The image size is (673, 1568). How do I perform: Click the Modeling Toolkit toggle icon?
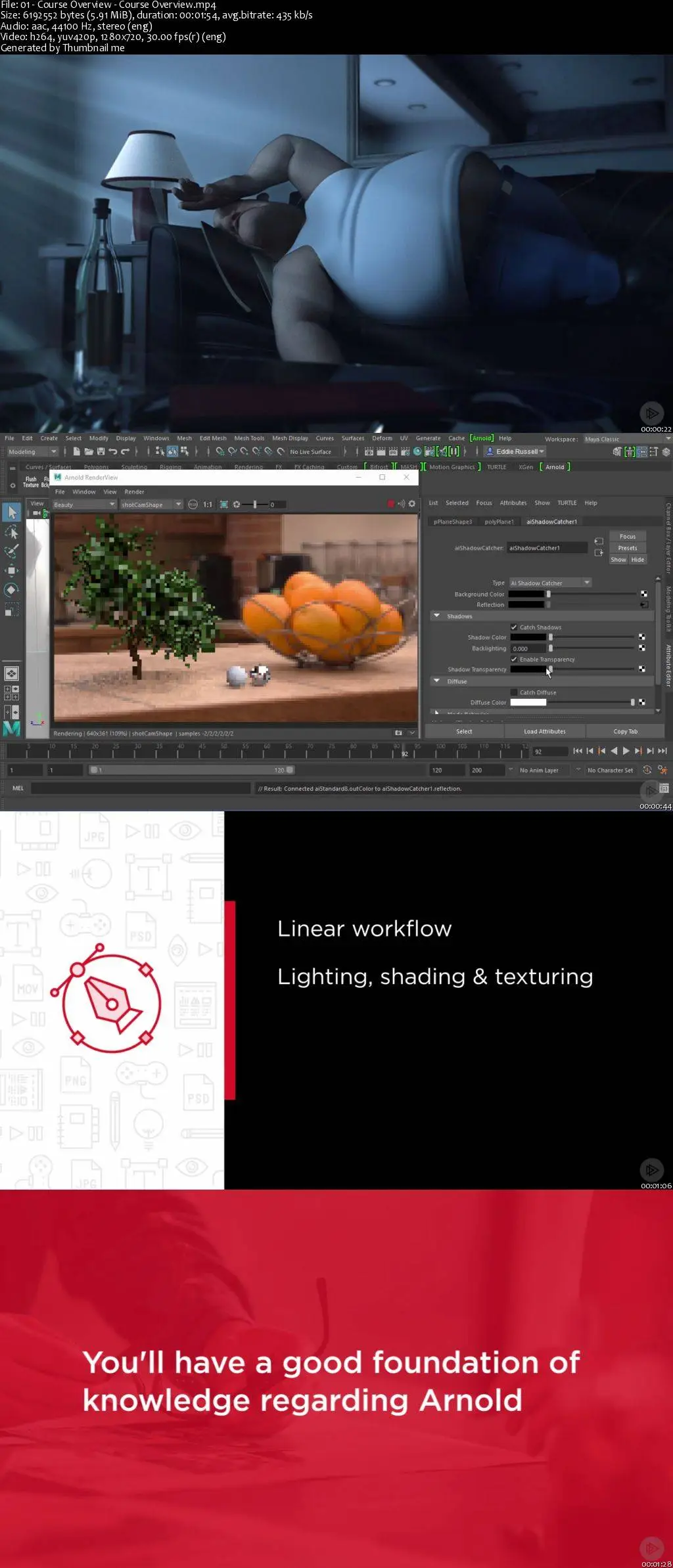(x=616, y=451)
